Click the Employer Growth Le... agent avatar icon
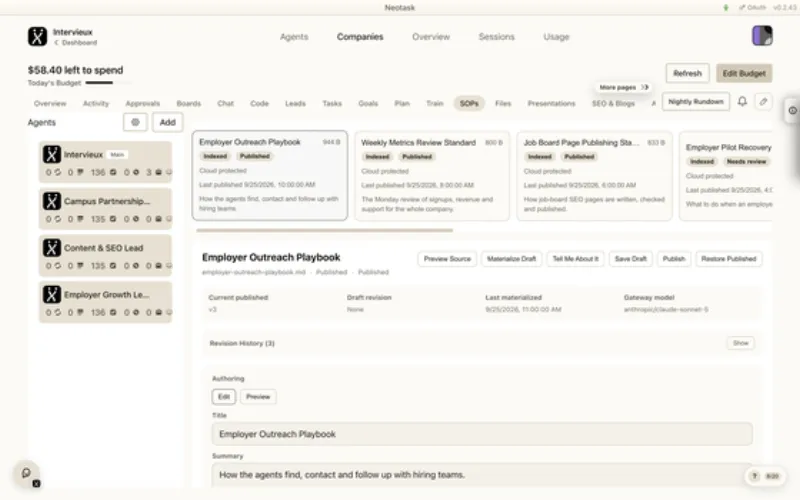This screenshot has height=500, width=800. (x=52, y=294)
